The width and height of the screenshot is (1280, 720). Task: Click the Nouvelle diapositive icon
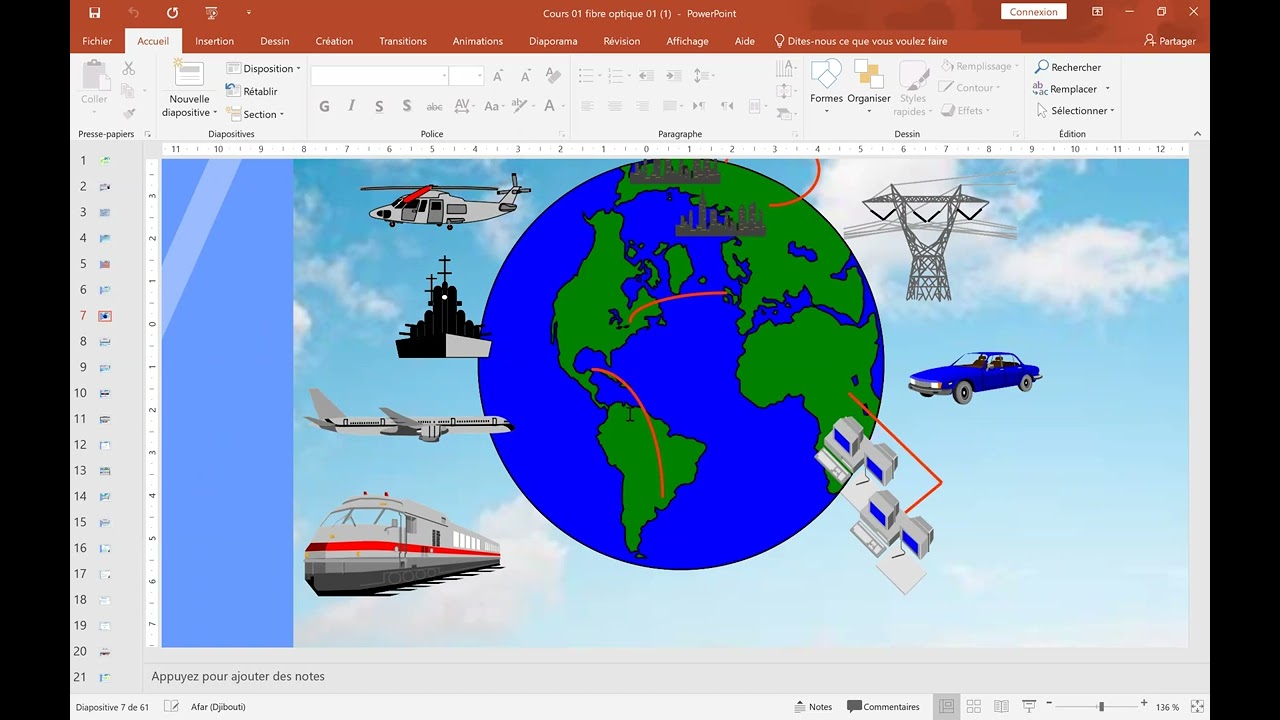pyautogui.click(x=189, y=74)
